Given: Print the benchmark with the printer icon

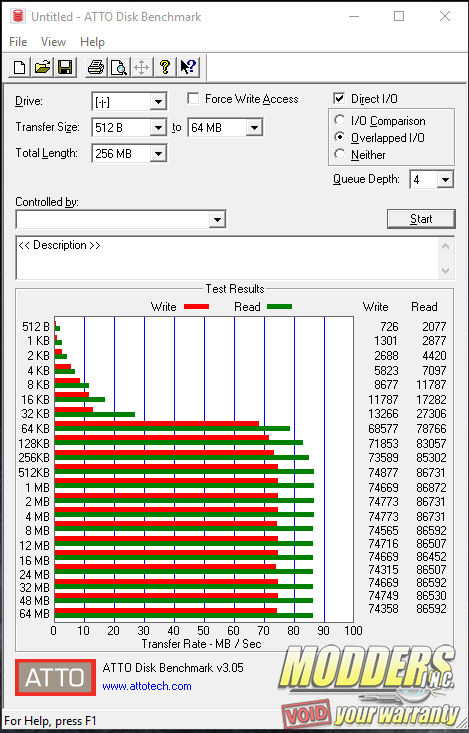Looking at the screenshot, I should pyautogui.click(x=96, y=67).
